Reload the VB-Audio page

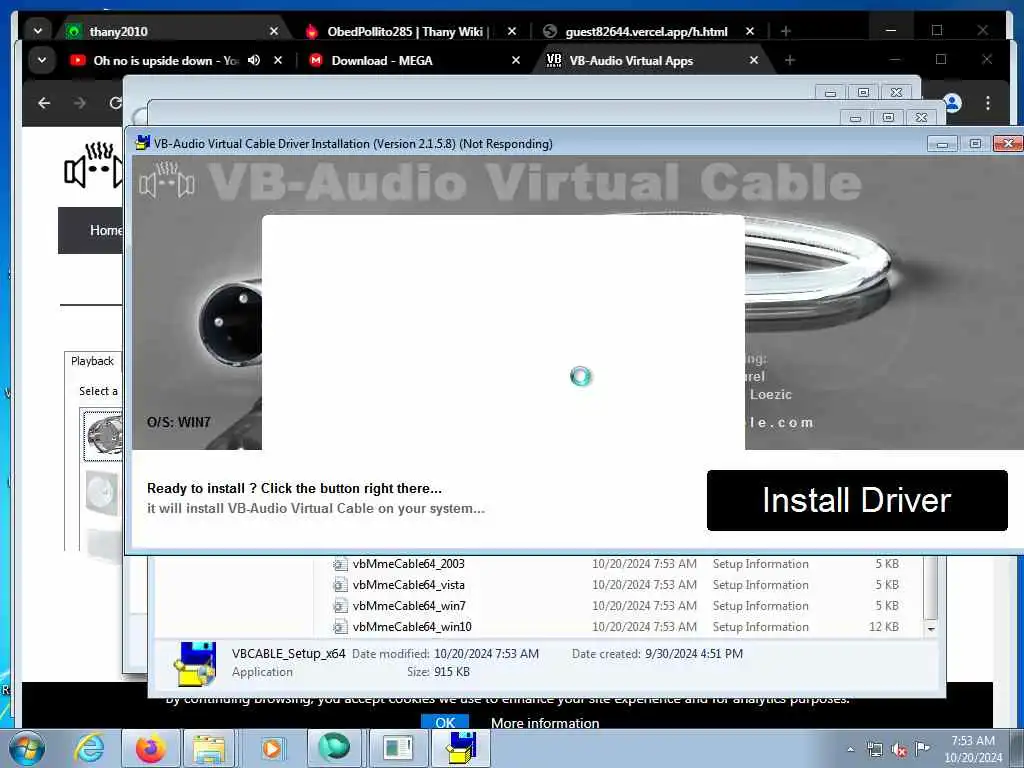[x=115, y=103]
